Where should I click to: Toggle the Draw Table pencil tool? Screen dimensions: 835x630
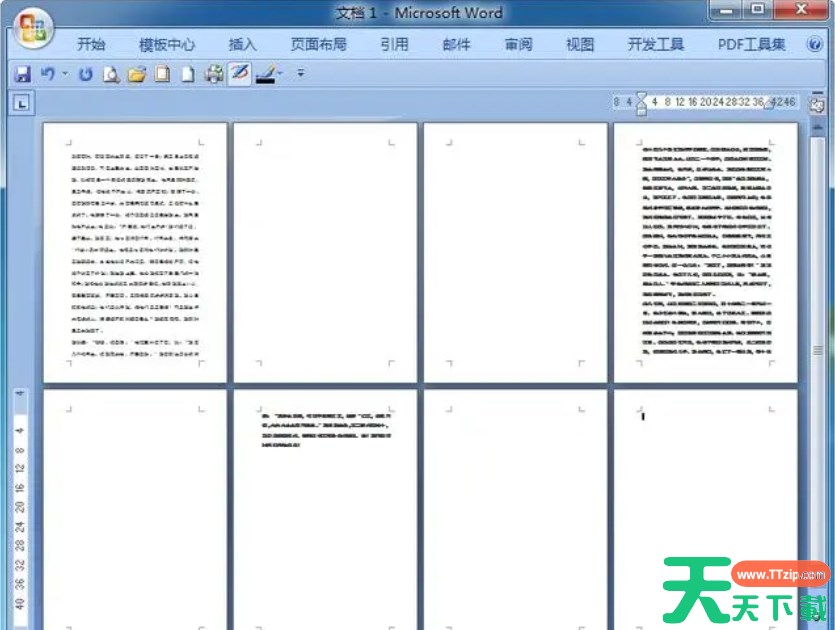click(239, 74)
